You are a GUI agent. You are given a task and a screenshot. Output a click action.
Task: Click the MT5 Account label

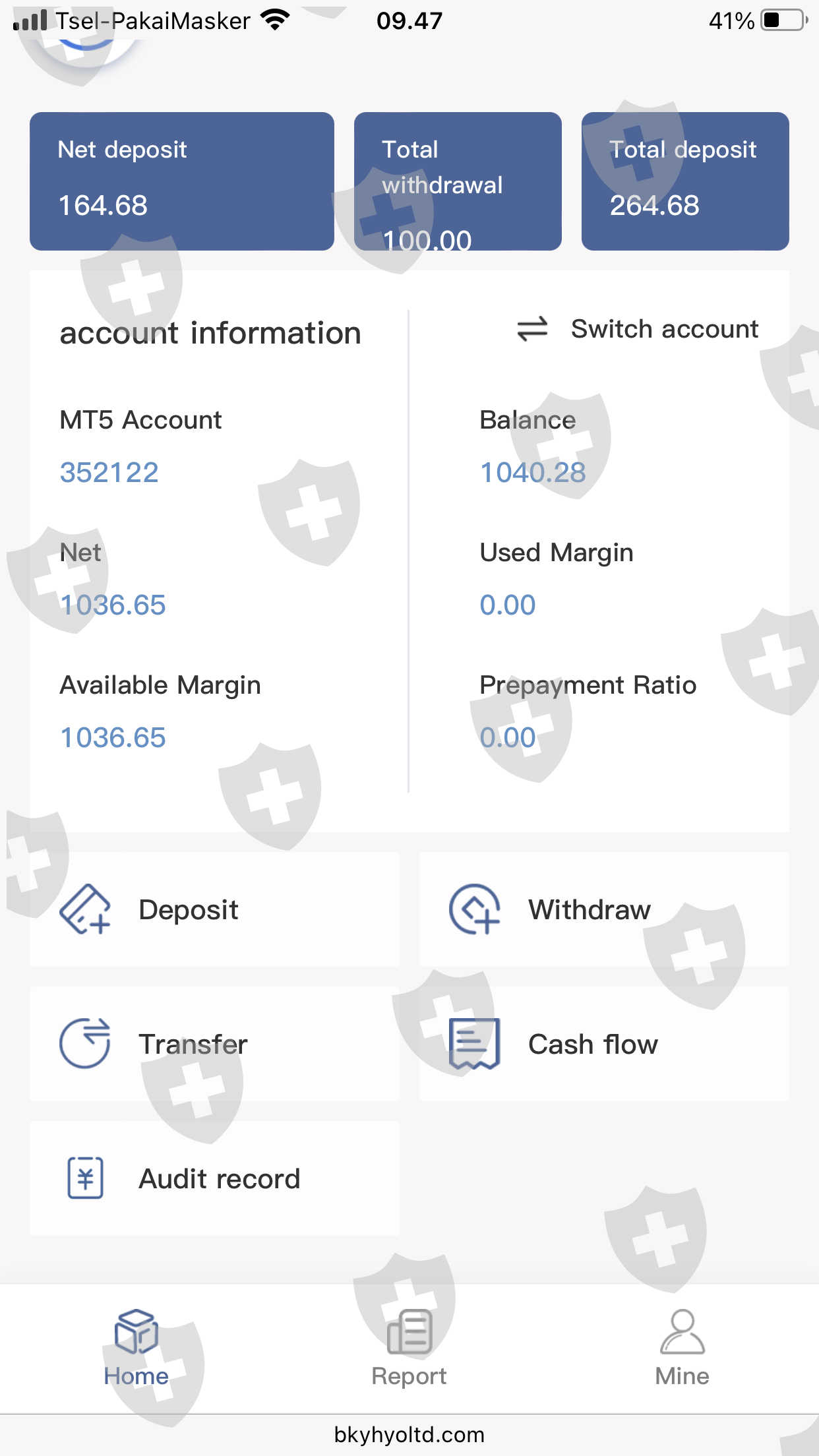click(140, 420)
